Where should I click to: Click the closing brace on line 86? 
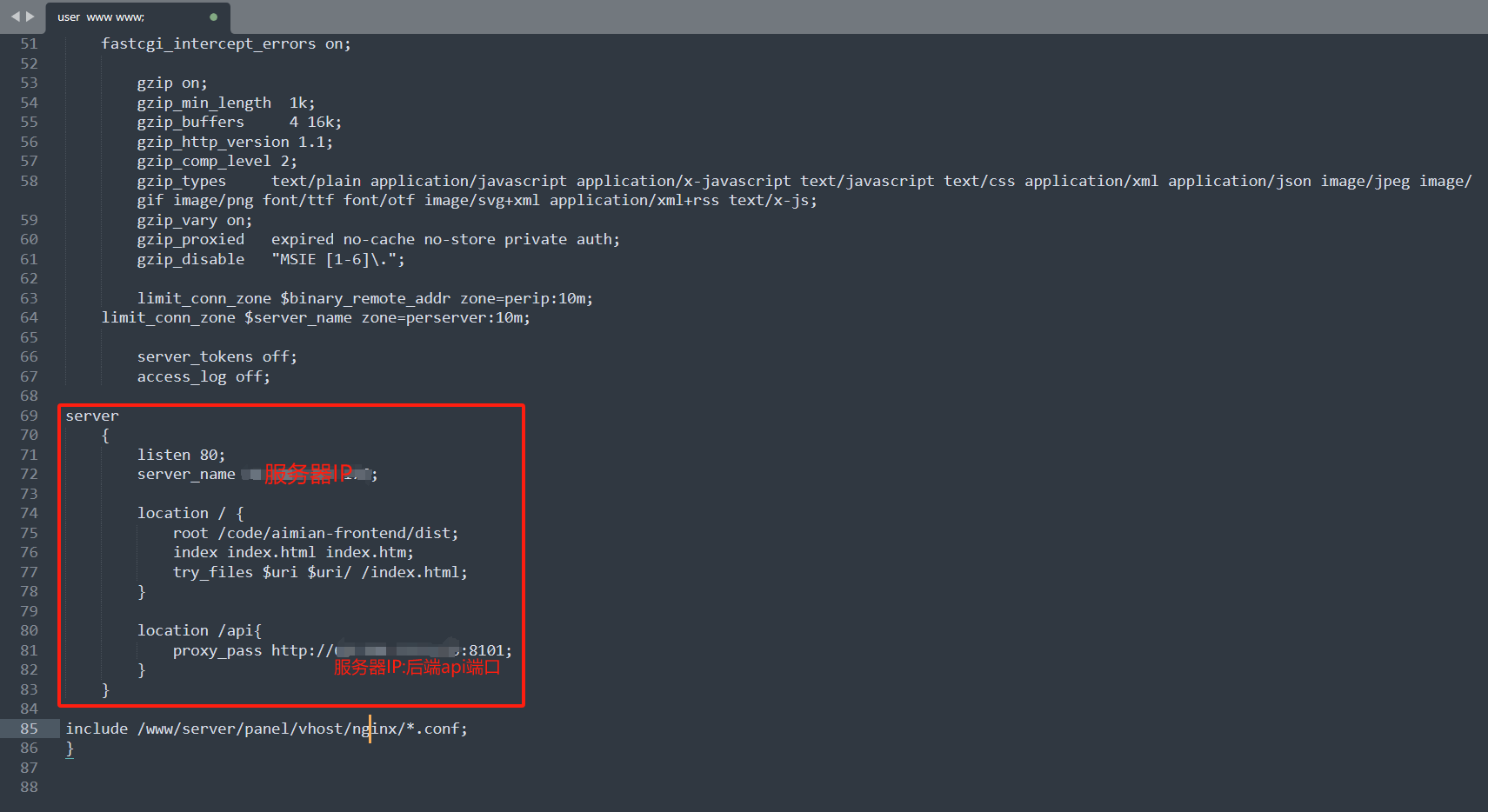tap(70, 749)
